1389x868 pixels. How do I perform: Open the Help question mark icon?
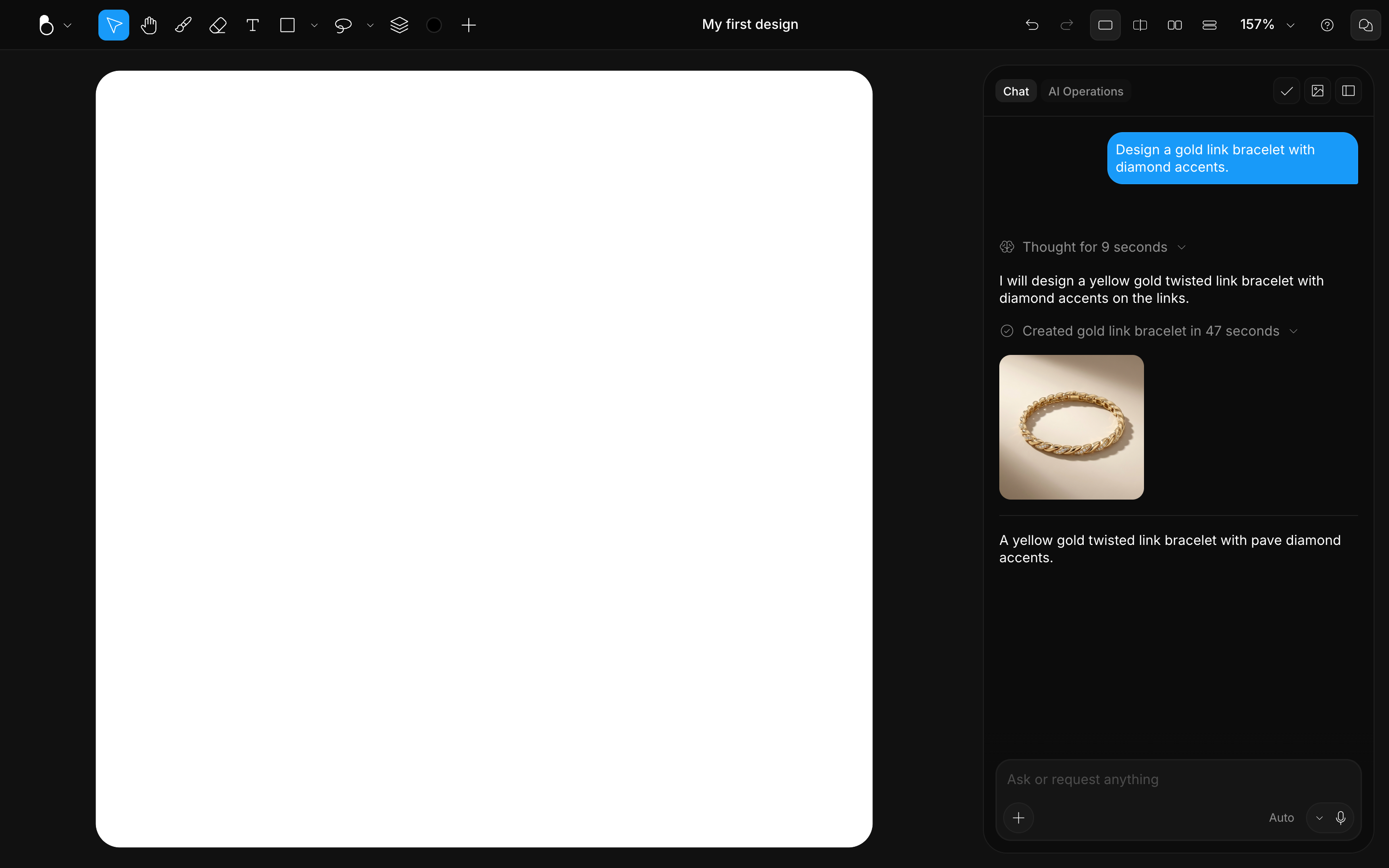(x=1327, y=25)
